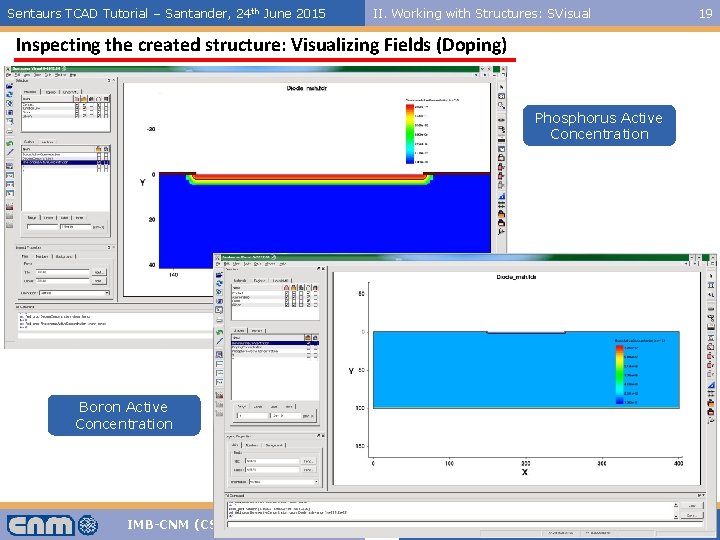720x540 pixels.
Task: Click Open file folder icon in Phosphorus window
Action: click(x=10, y=86)
